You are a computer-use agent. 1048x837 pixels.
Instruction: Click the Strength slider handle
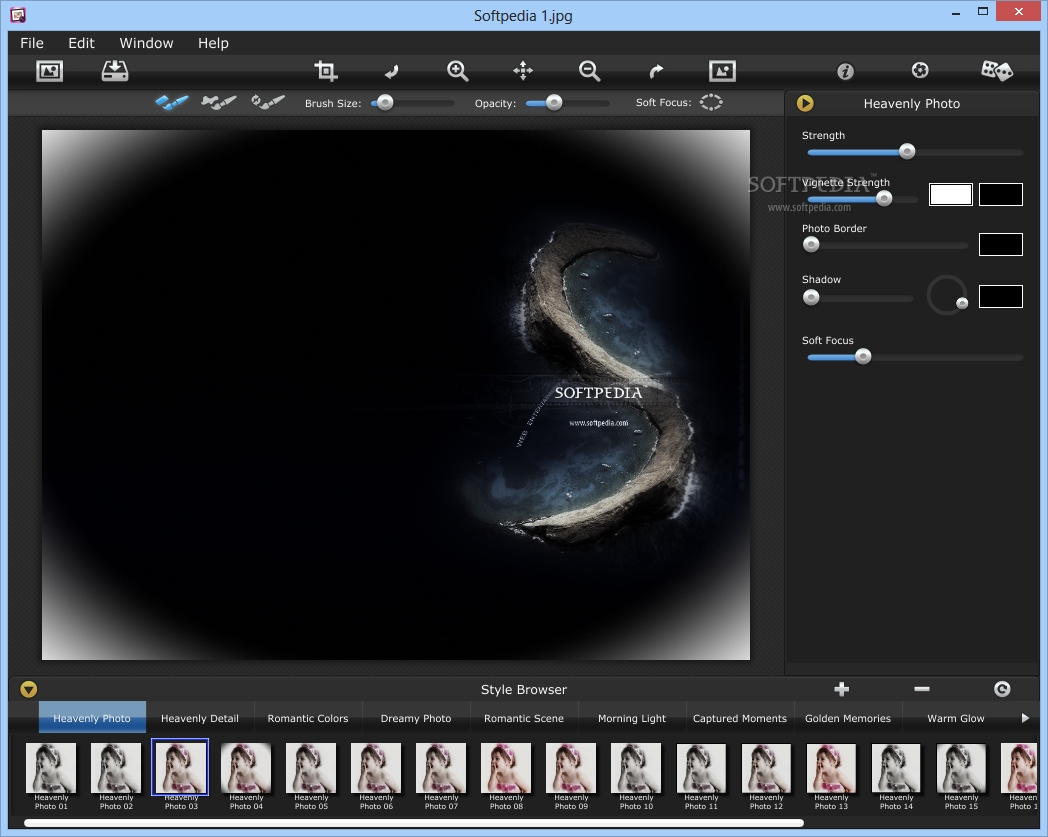[907, 152]
